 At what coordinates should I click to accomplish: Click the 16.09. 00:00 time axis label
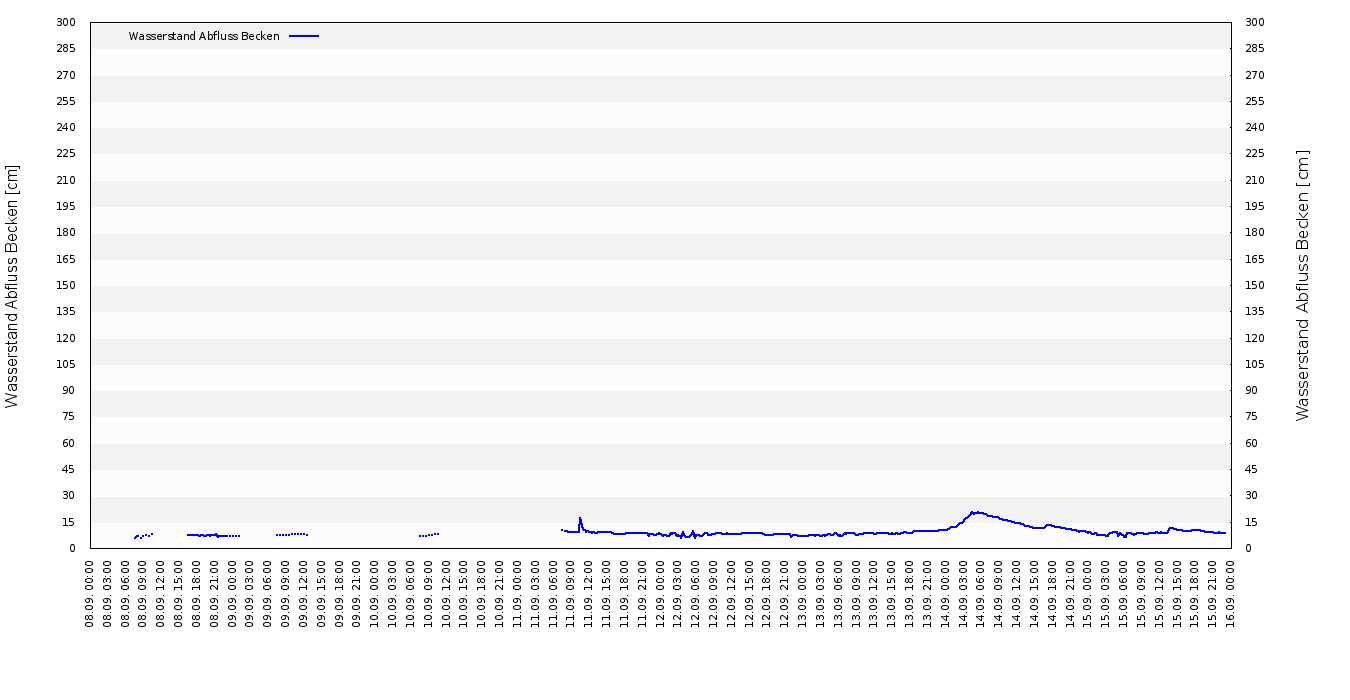coord(1230,591)
